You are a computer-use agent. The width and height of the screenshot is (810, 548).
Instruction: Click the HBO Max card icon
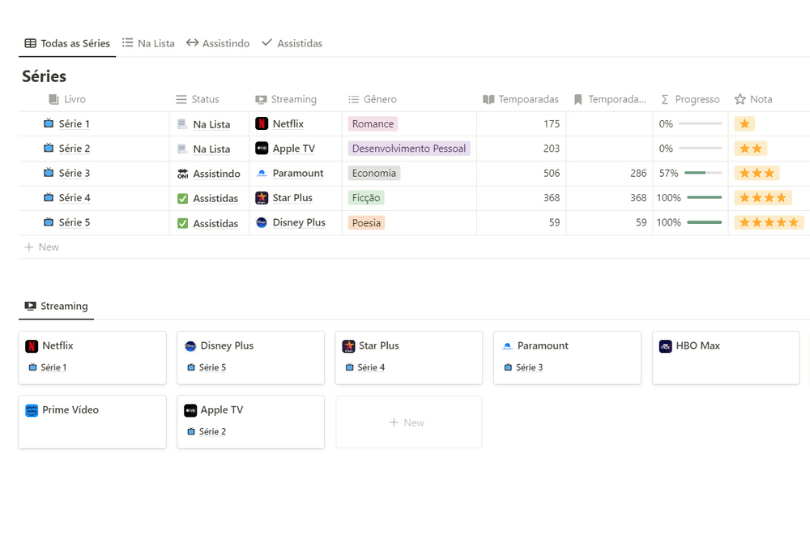pyautogui.click(x=666, y=346)
